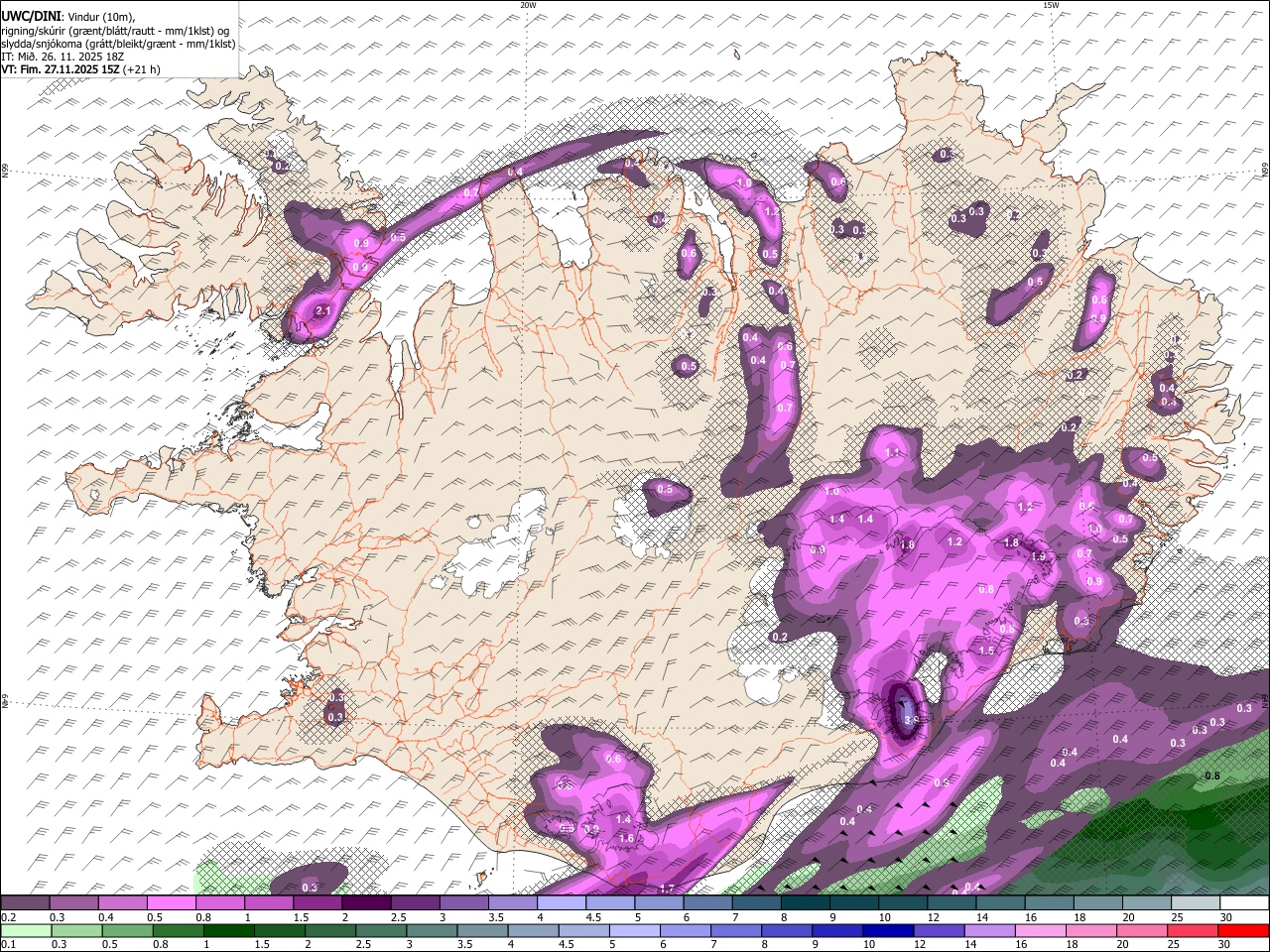The width and height of the screenshot is (1270, 952).
Task: Select the violet rain-scale swatch labeled 12
Action: point(938,930)
